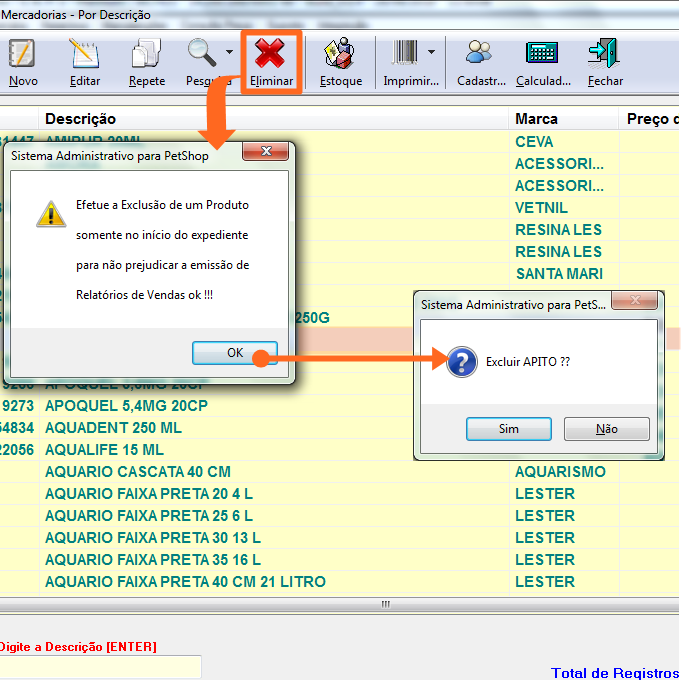Click the Marca column header
Image resolution: width=681 pixels, height=680 pixels.
click(536, 119)
